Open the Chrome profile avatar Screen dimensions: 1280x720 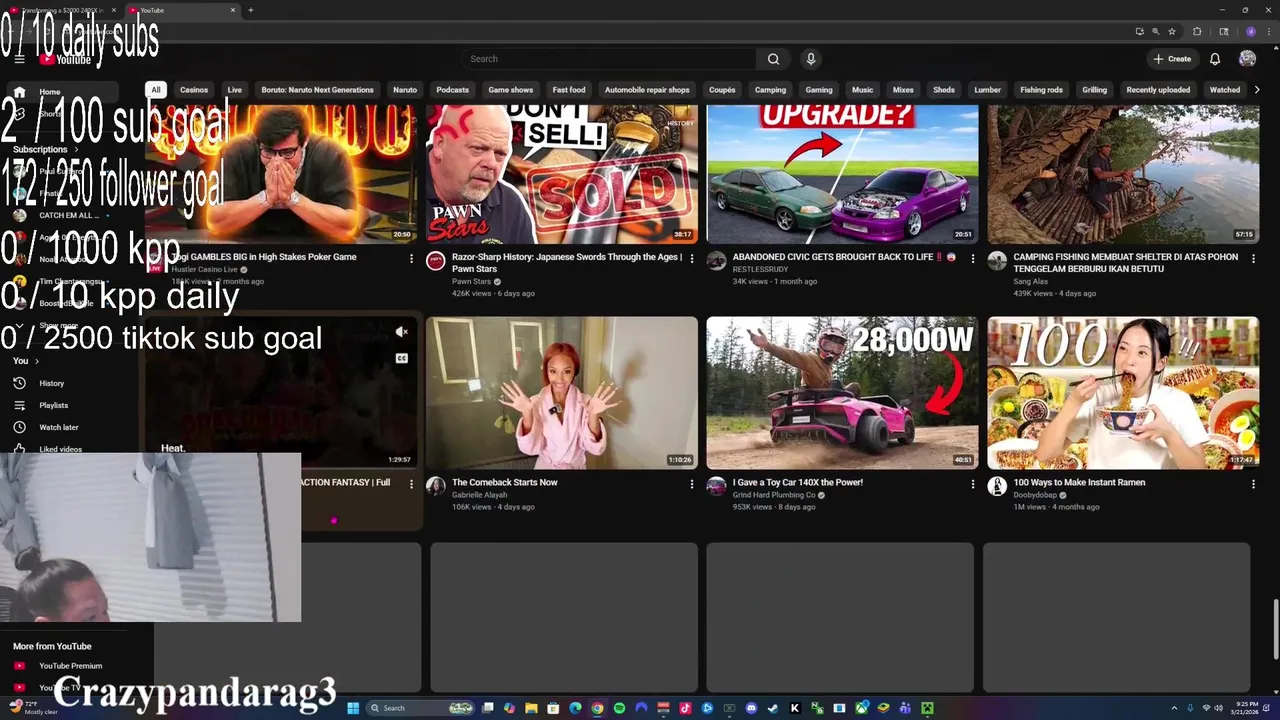click(x=1251, y=32)
